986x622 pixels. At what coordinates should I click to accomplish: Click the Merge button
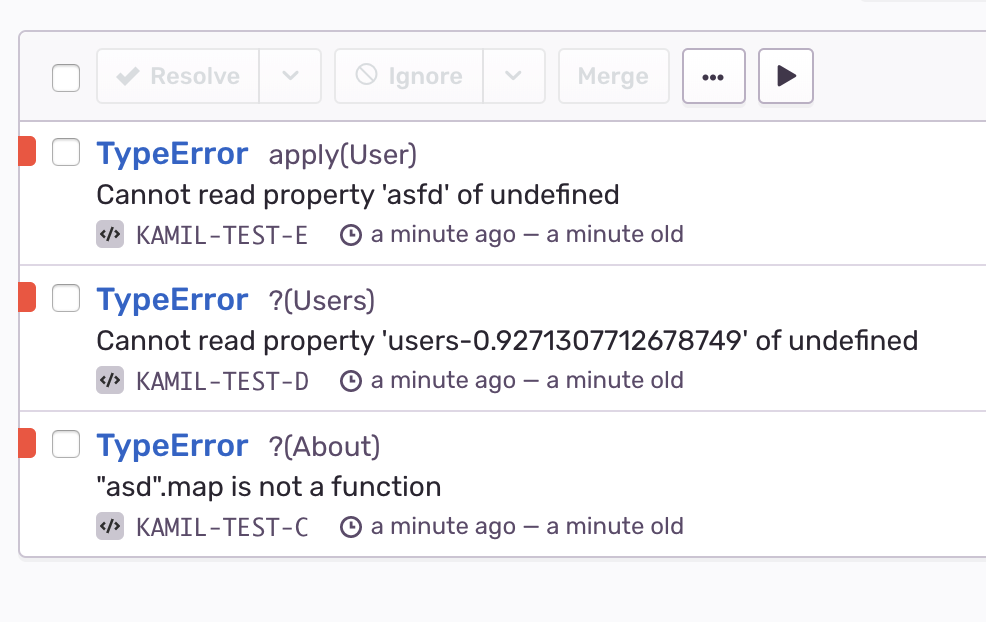click(x=613, y=75)
